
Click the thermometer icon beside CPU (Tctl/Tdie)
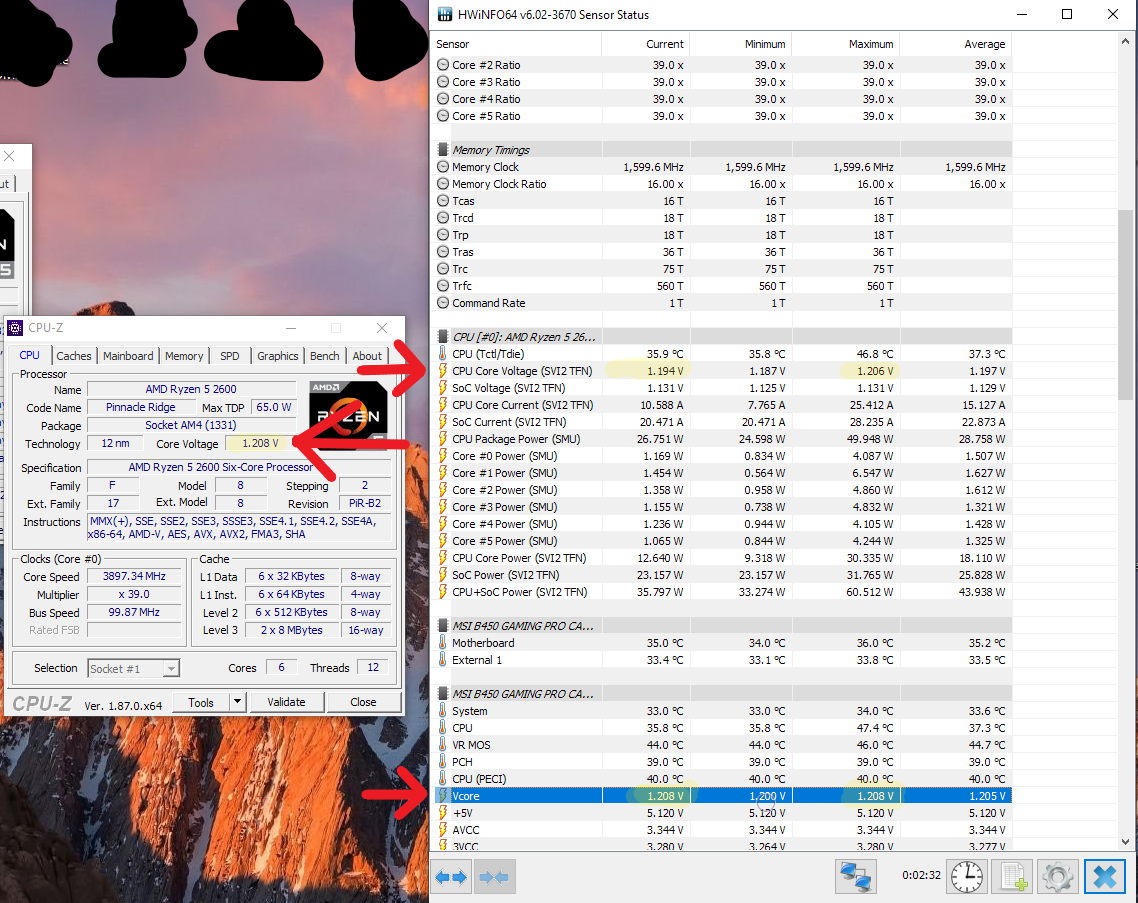(443, 354)
